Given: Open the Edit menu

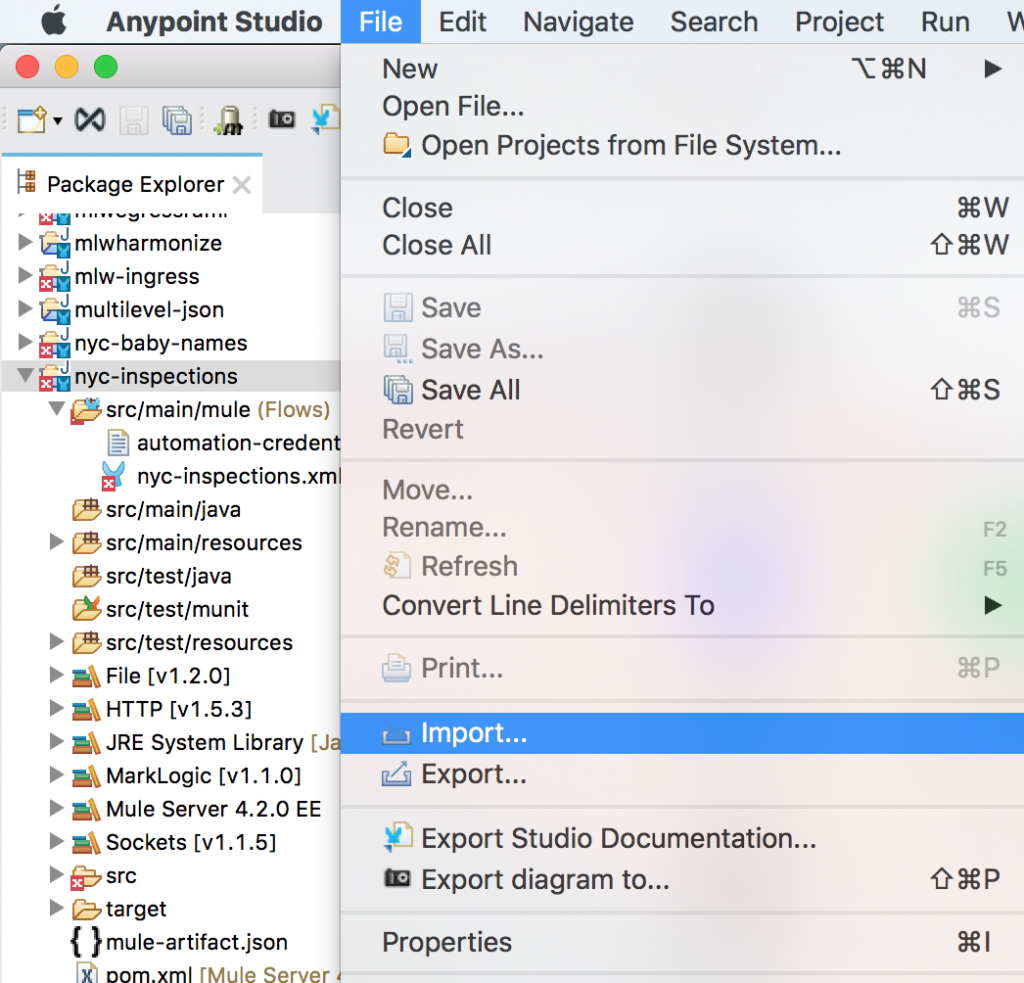Looking at the screenshot, I should coord(462,21).
